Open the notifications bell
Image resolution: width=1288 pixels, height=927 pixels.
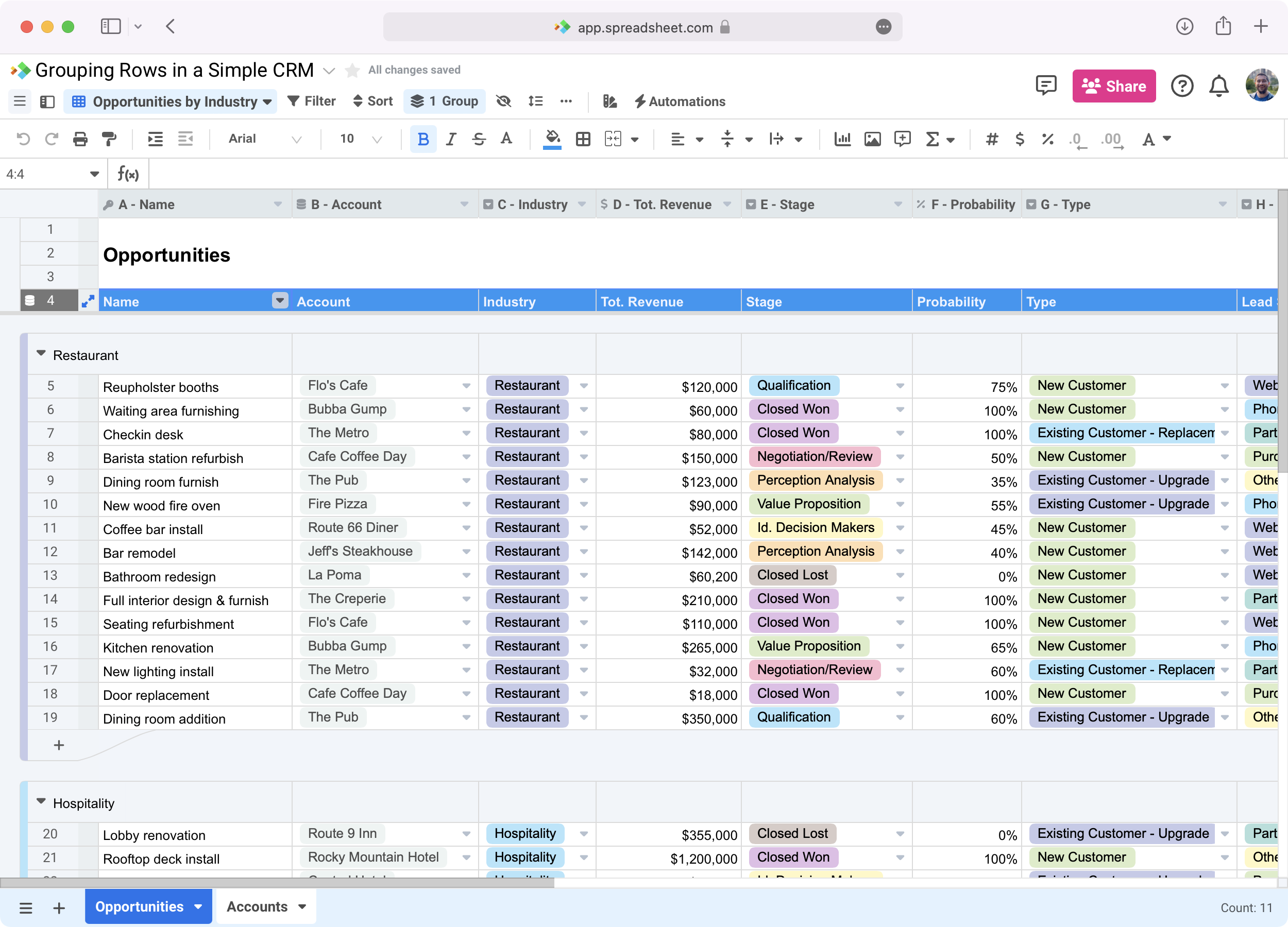pos(1219,87)
